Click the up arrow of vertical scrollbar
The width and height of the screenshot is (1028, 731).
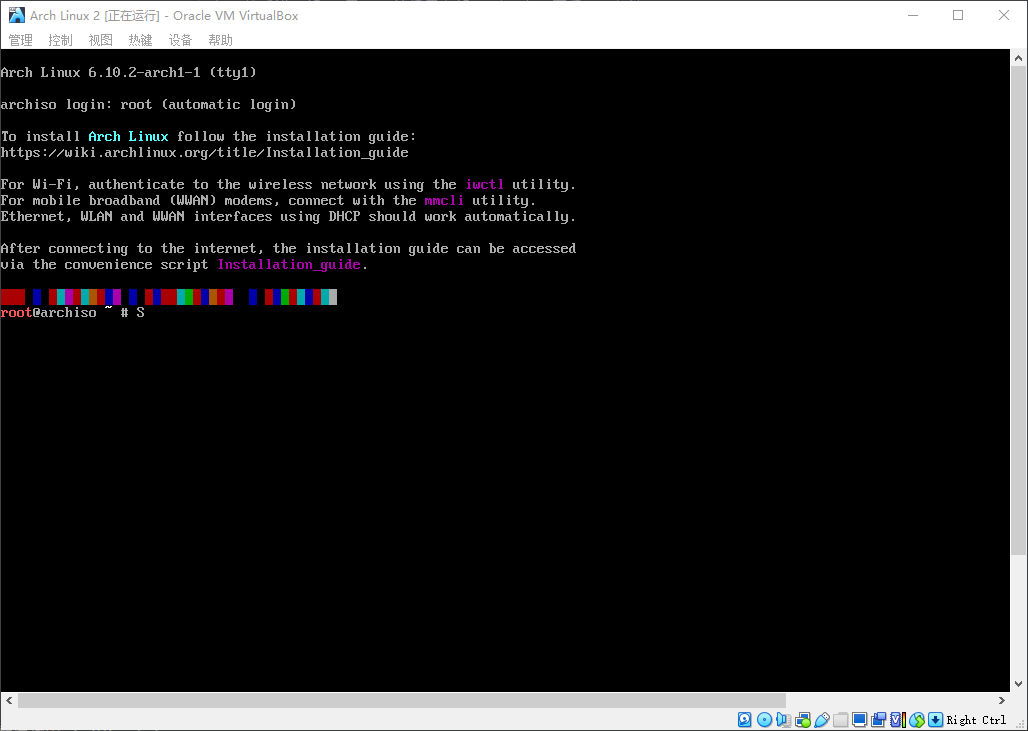1018,58
